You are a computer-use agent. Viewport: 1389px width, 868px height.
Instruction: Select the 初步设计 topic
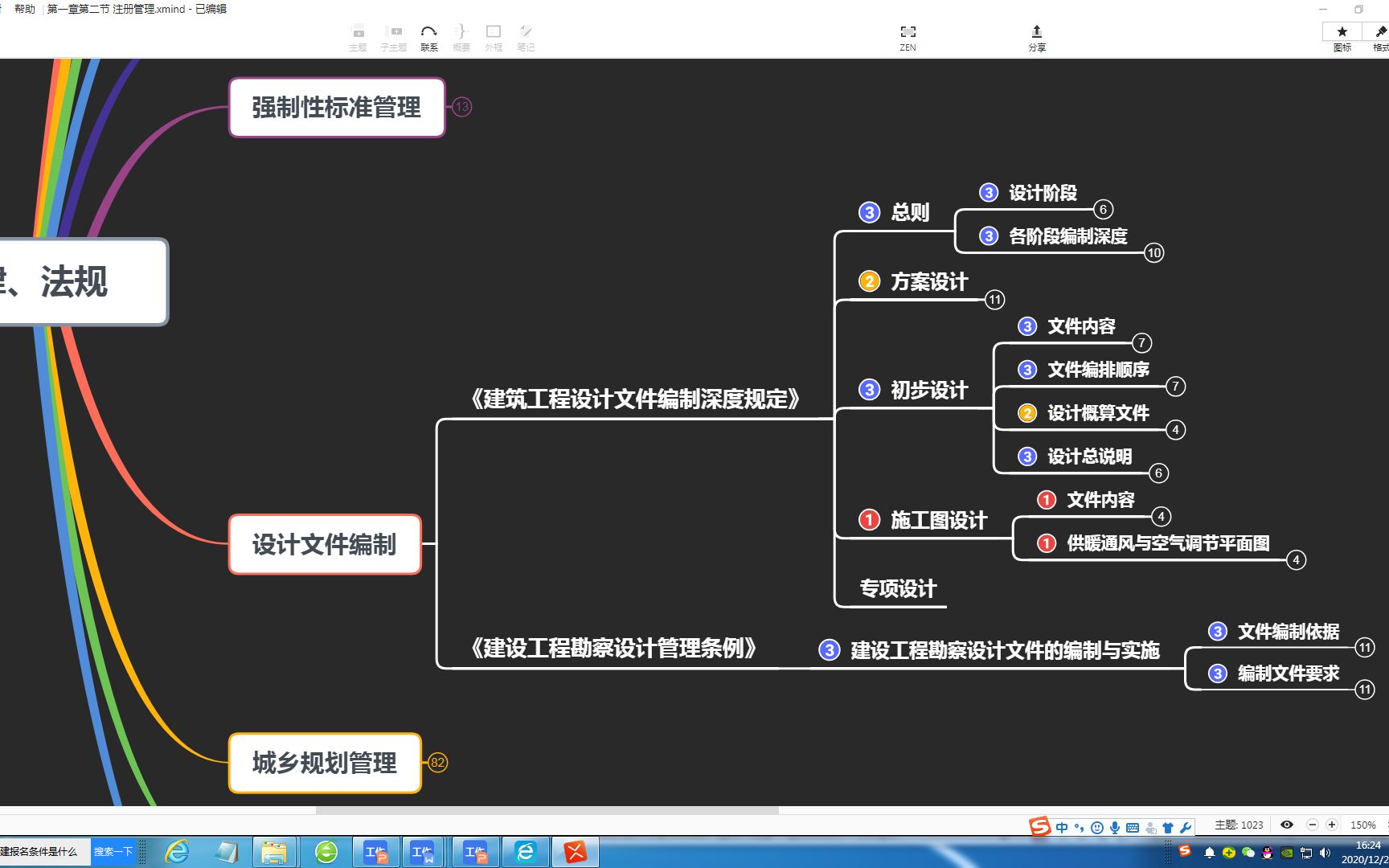tap(929, 390)
